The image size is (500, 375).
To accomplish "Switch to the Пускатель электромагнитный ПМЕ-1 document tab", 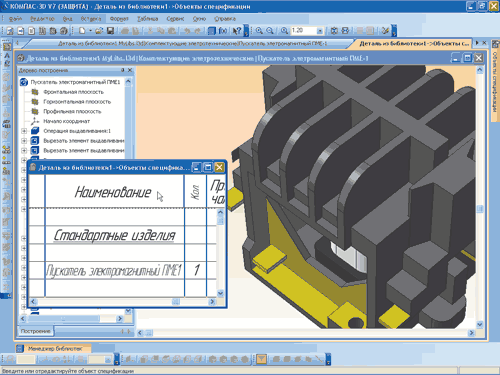I will (x=192, y=44).
